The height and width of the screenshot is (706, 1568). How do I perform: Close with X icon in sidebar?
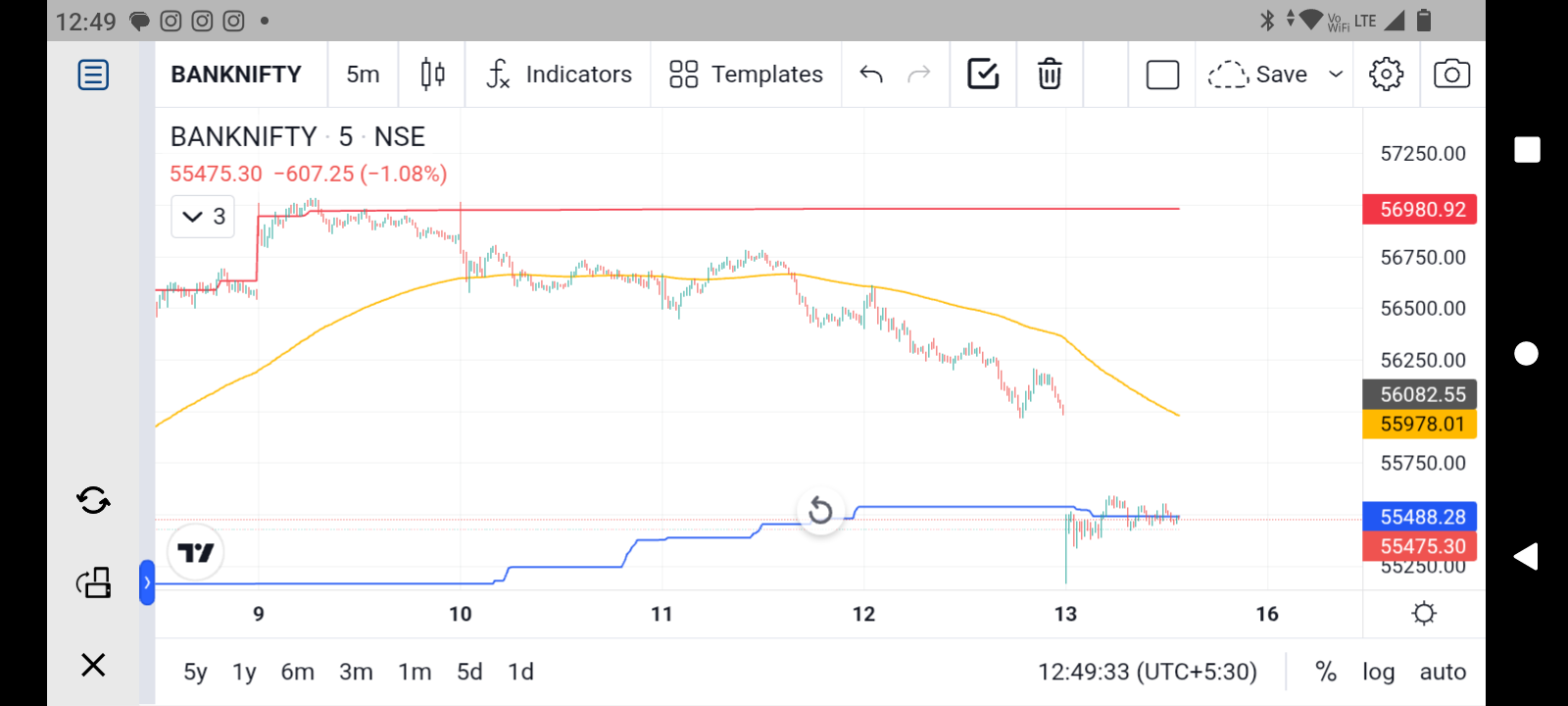click(93, 665)
